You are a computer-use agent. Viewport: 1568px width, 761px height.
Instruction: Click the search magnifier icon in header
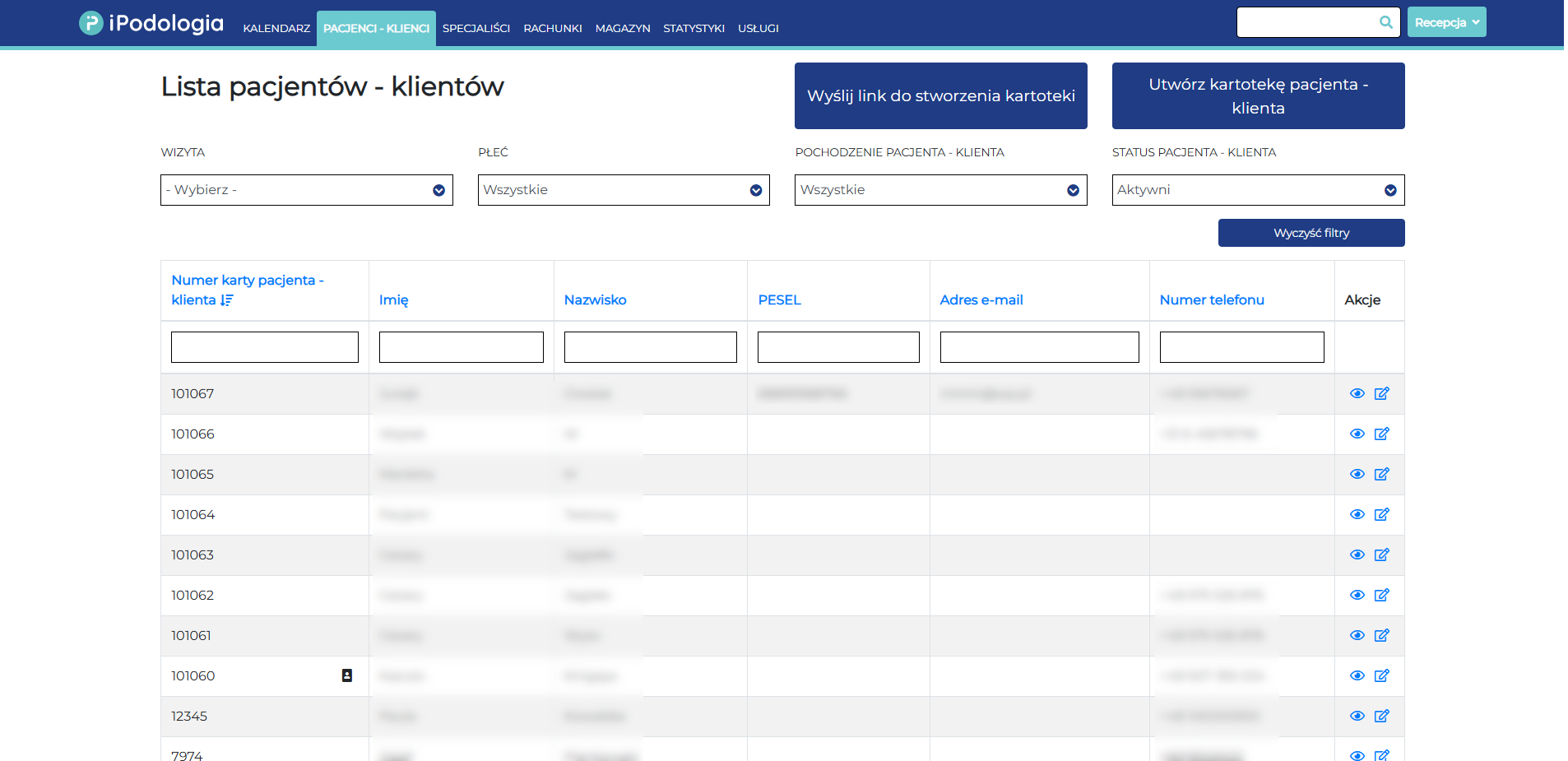pyautogui.click(x=1385, y=22)
